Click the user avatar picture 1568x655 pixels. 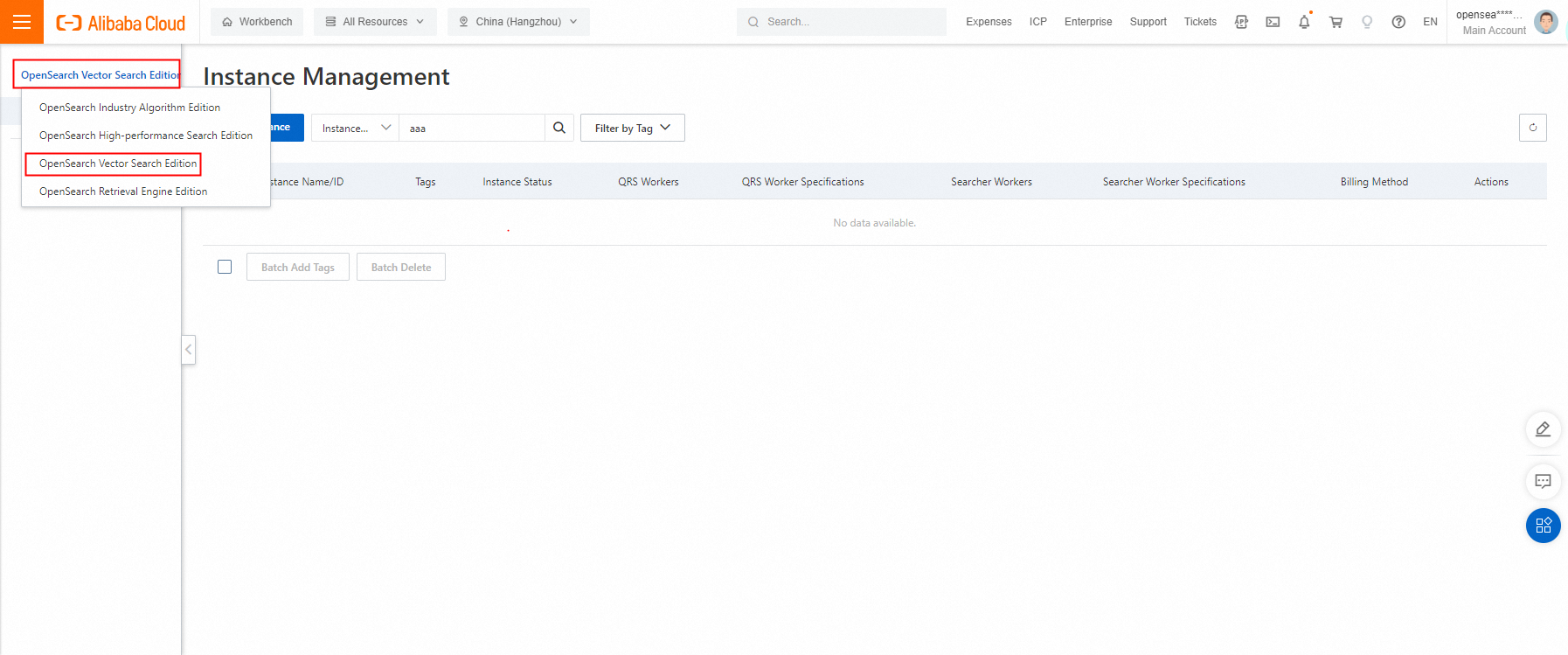pyautogui.click(x=1546, y=22)
